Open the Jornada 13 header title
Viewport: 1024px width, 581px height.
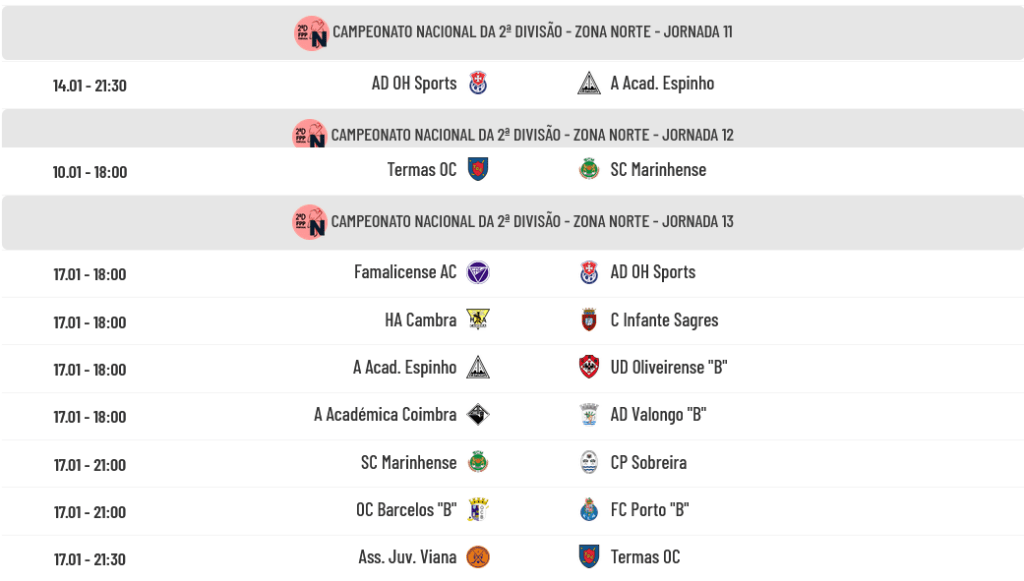tap(532, 221)
